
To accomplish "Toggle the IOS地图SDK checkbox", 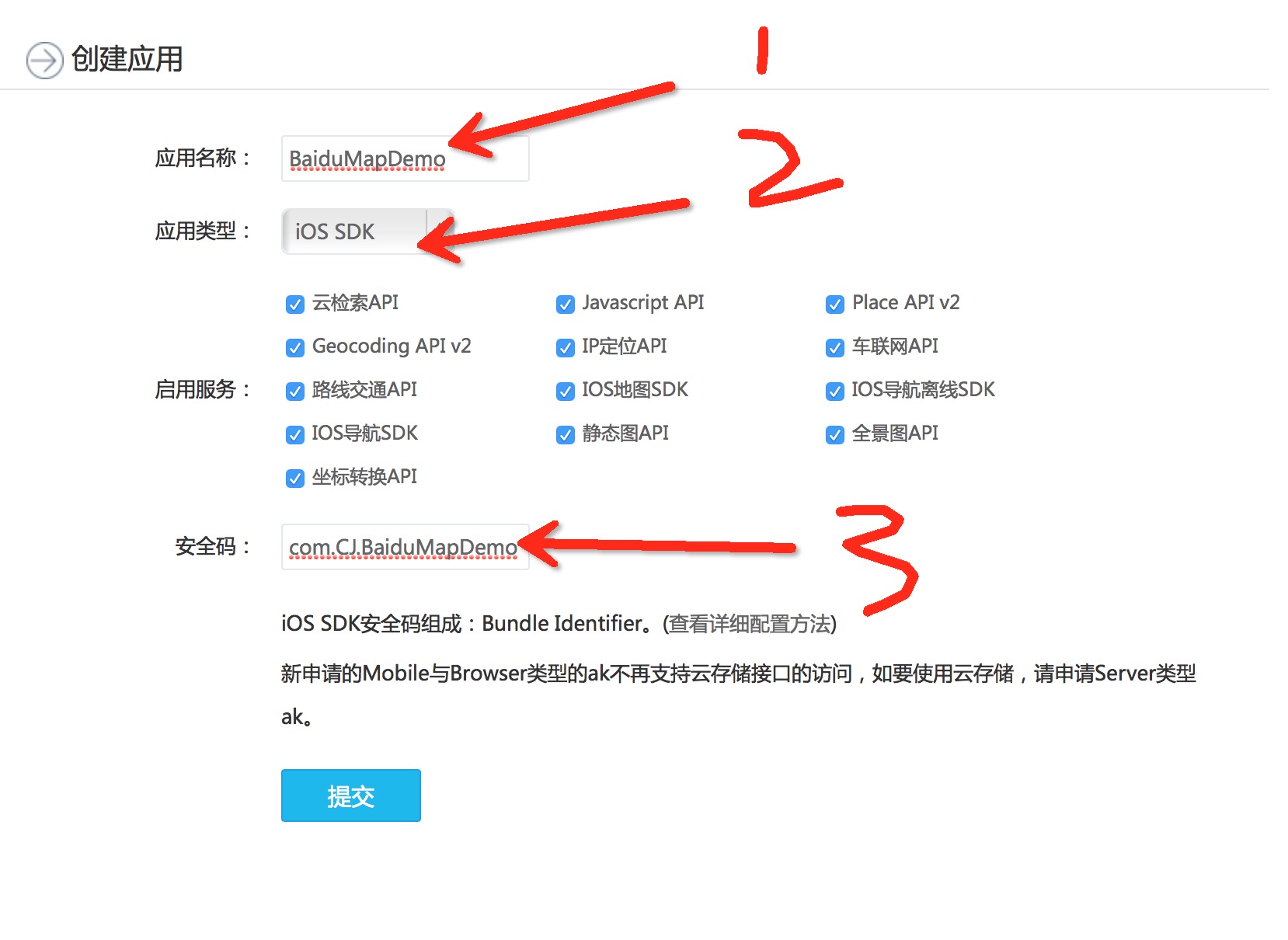I will coord(565,391).
